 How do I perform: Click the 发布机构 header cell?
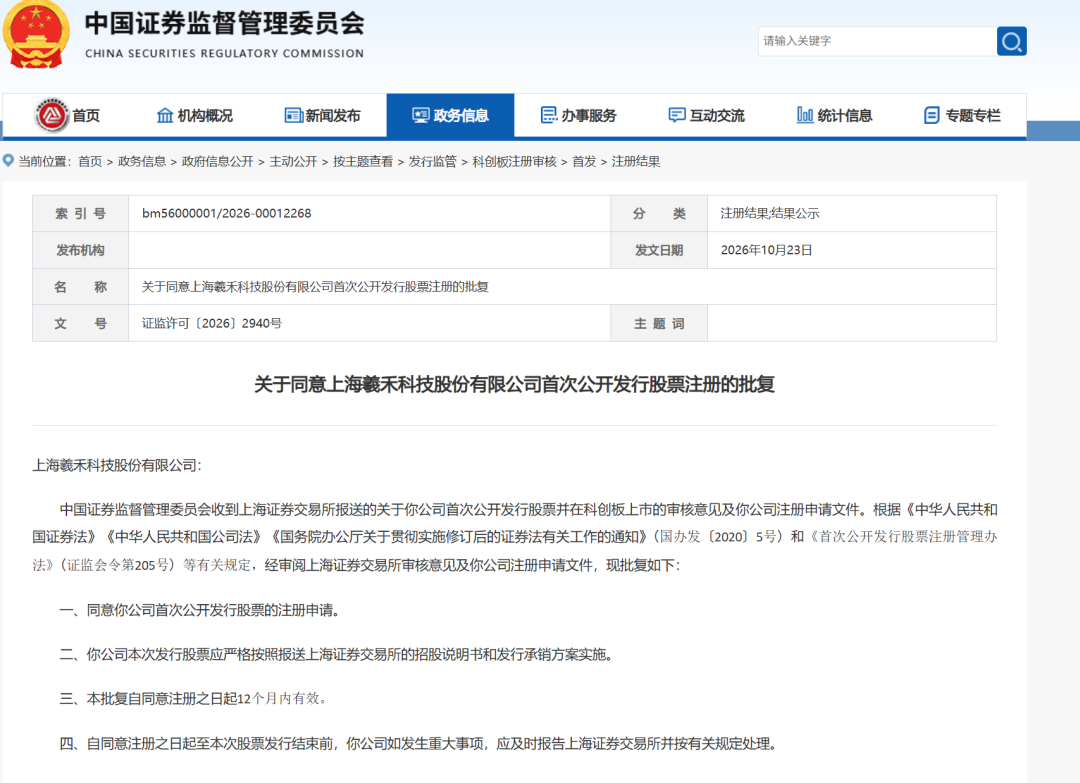81,250
